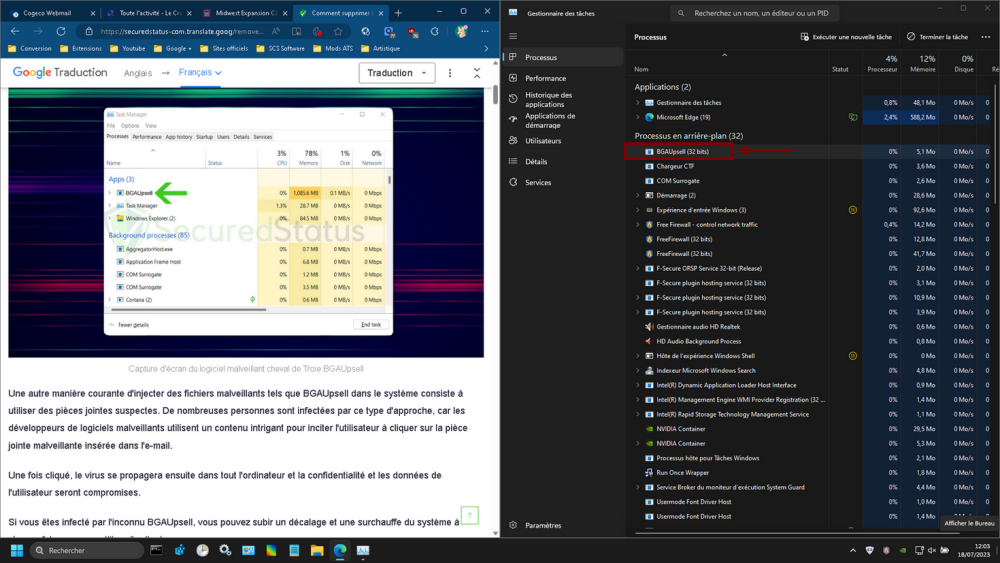The image size is (1000, 563).
Task: Click the scroll-to-top arrow on webpage
Action: pos(470,515)
